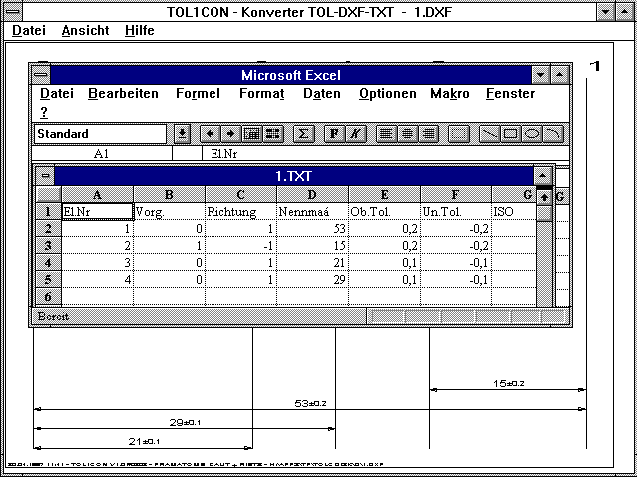Select cell containing 'Ob.Tol.'
Viewport: 637px width, 478px height.
point(384,212)
